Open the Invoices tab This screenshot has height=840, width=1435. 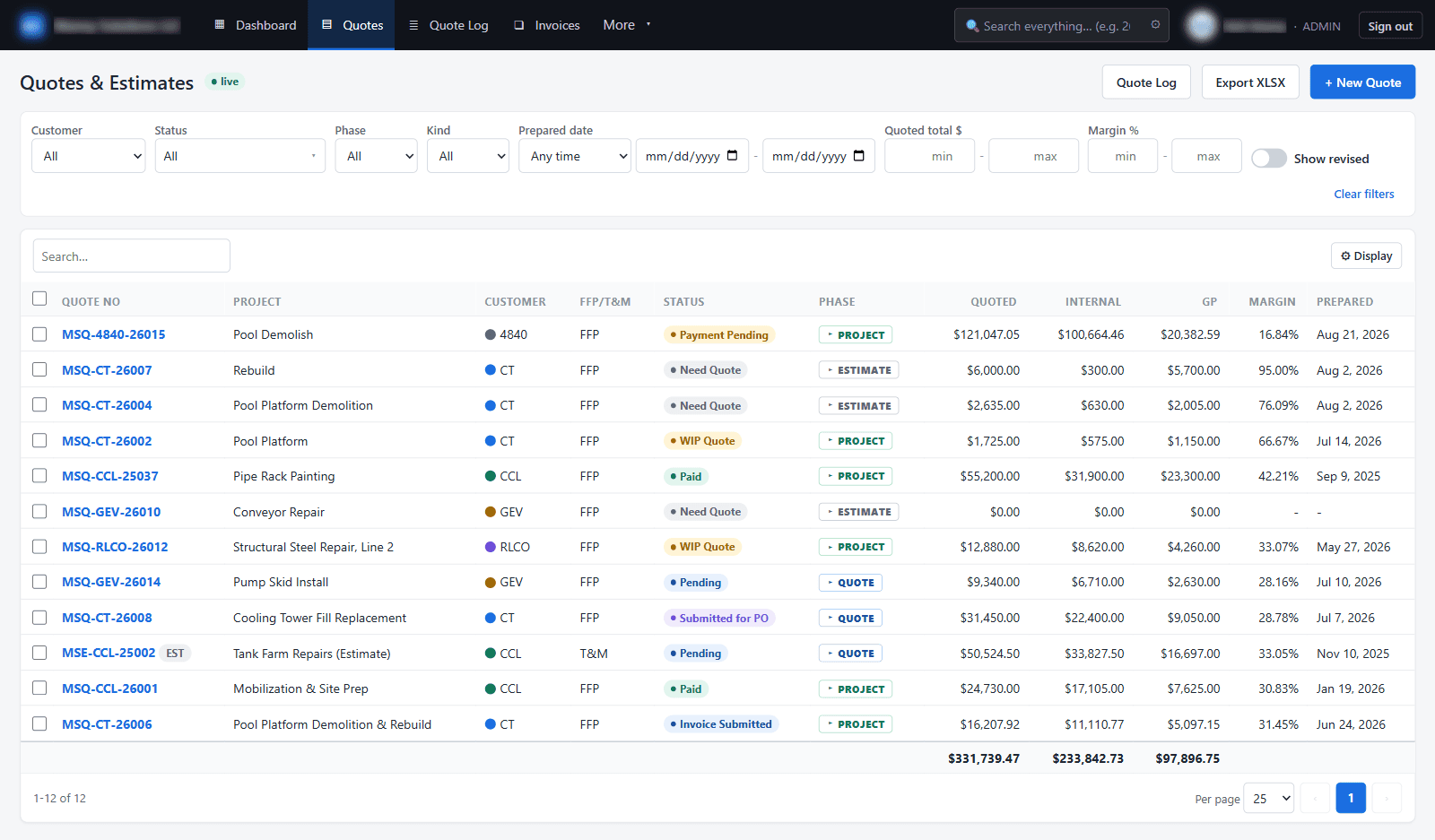(x=546, y=25)
